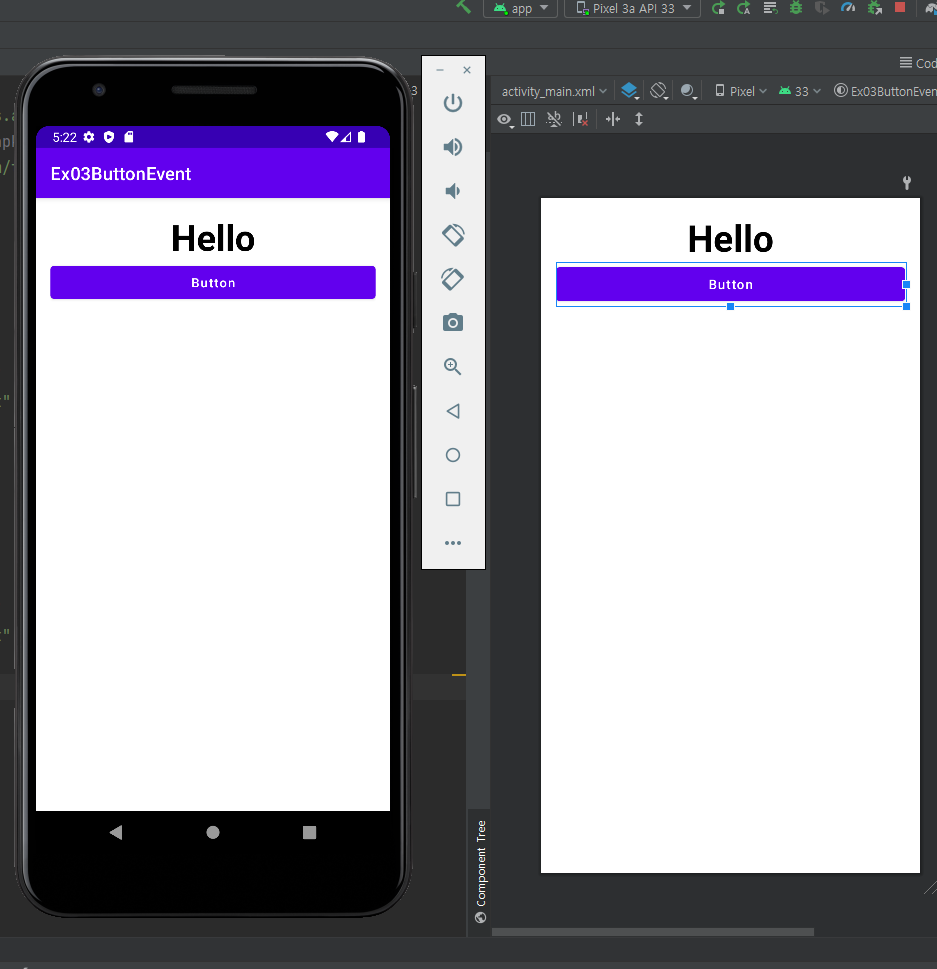Select the Button in the design preview
The height and width of the screenshot is (969, 937).
pos(731,284)
